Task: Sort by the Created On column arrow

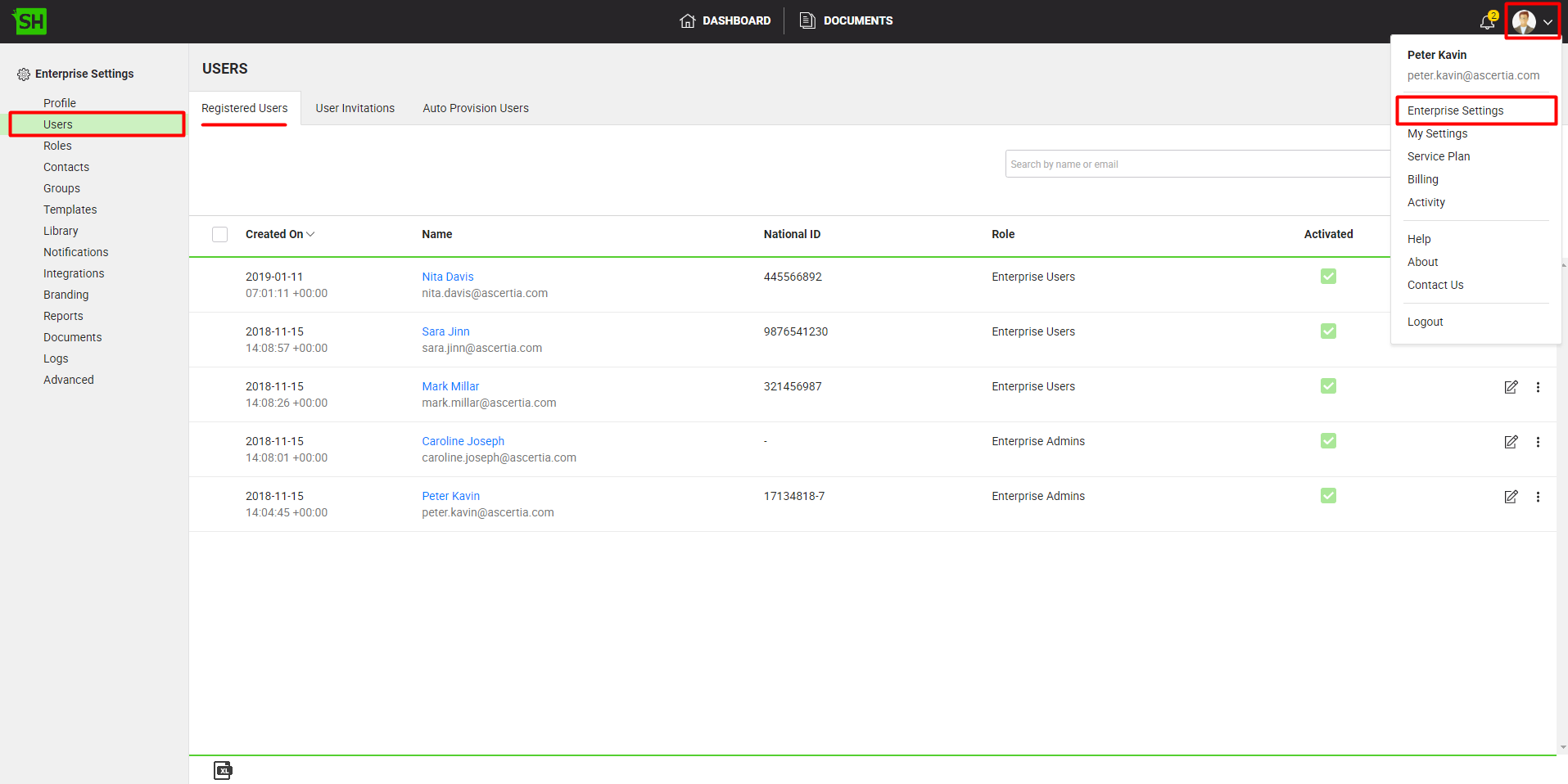Action: (310, 235)
